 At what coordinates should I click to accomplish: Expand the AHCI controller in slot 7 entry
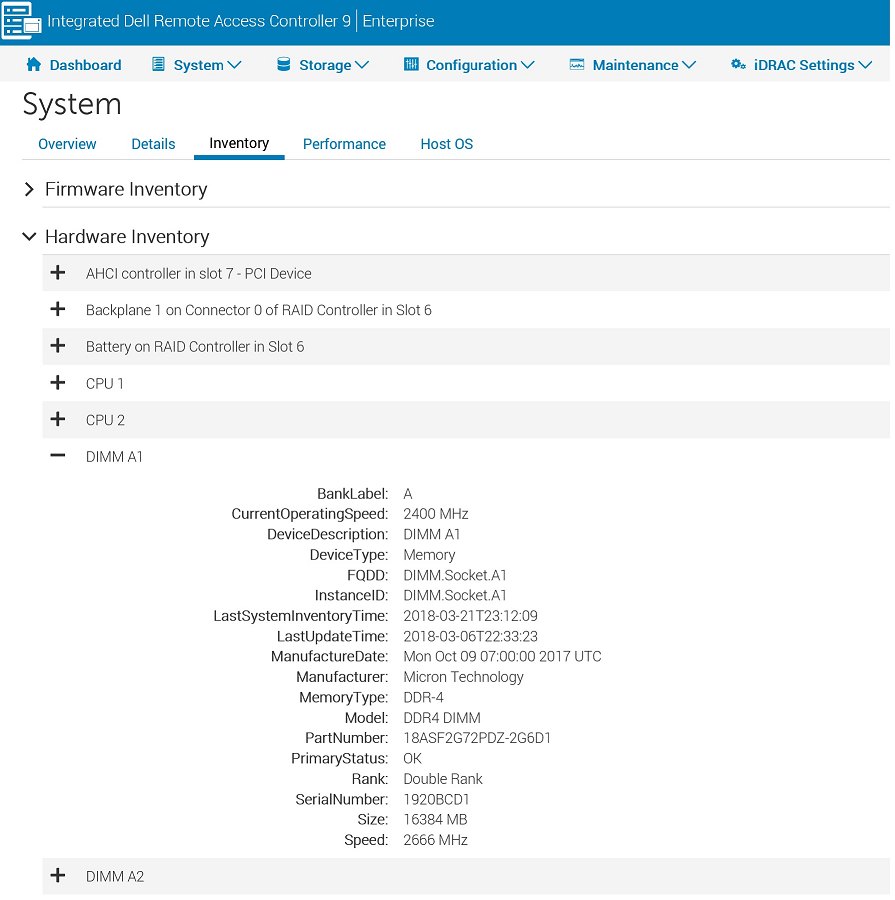click(58, 272)
